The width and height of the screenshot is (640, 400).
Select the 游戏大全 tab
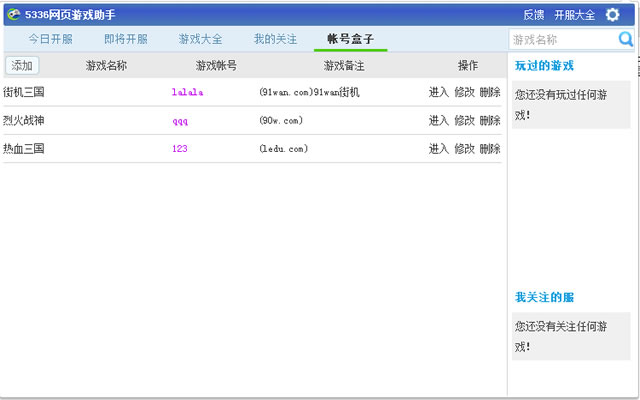coord(200,39)
